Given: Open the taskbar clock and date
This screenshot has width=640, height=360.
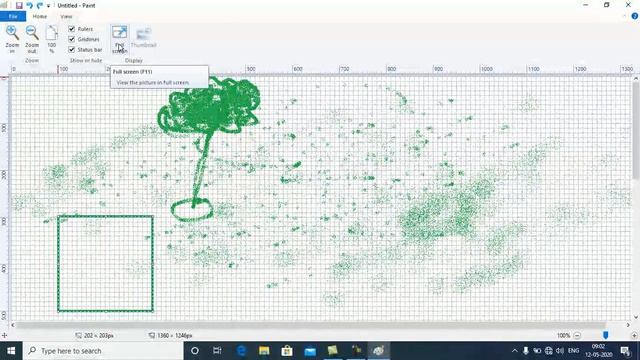Looking at the screenshot, I should click(598, 351).
